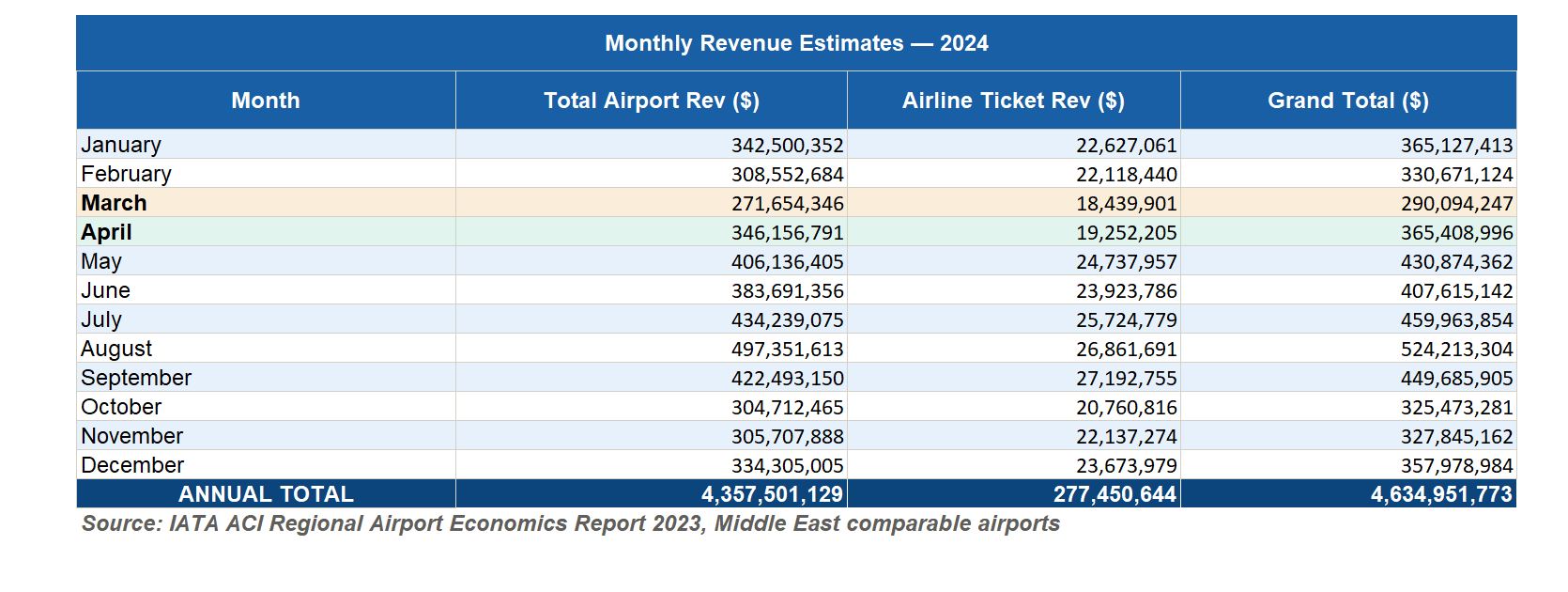Viewport: 1568px width, 592px height.
Task: Select the September month cell
Action: 136,378
